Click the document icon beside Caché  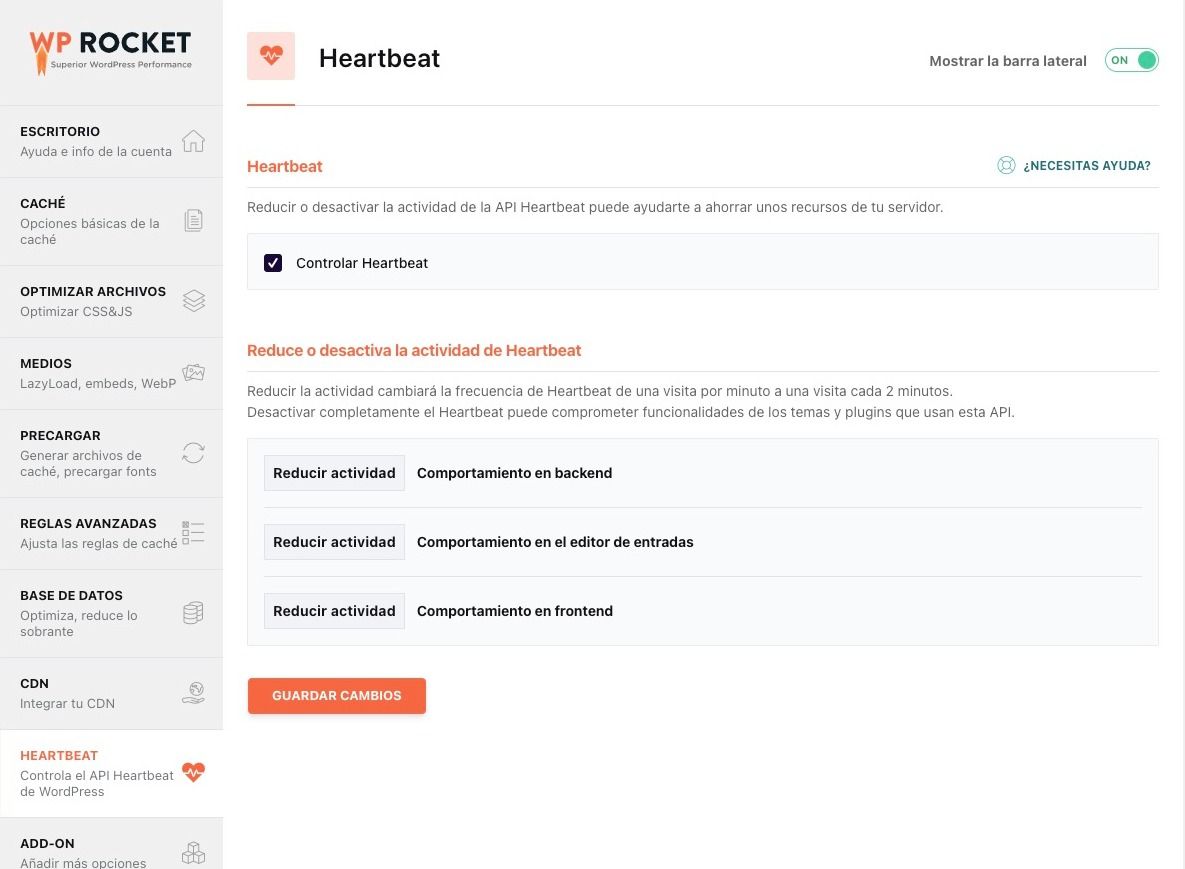(193, 221)
